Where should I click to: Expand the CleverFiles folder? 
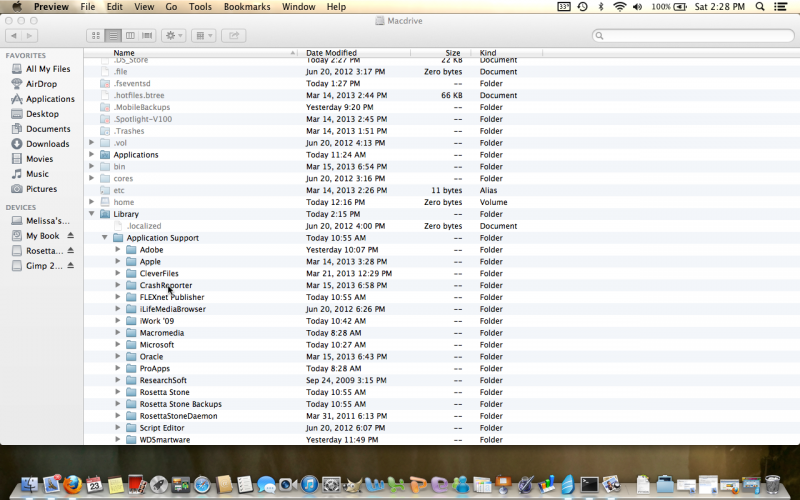tap(118, 273)
